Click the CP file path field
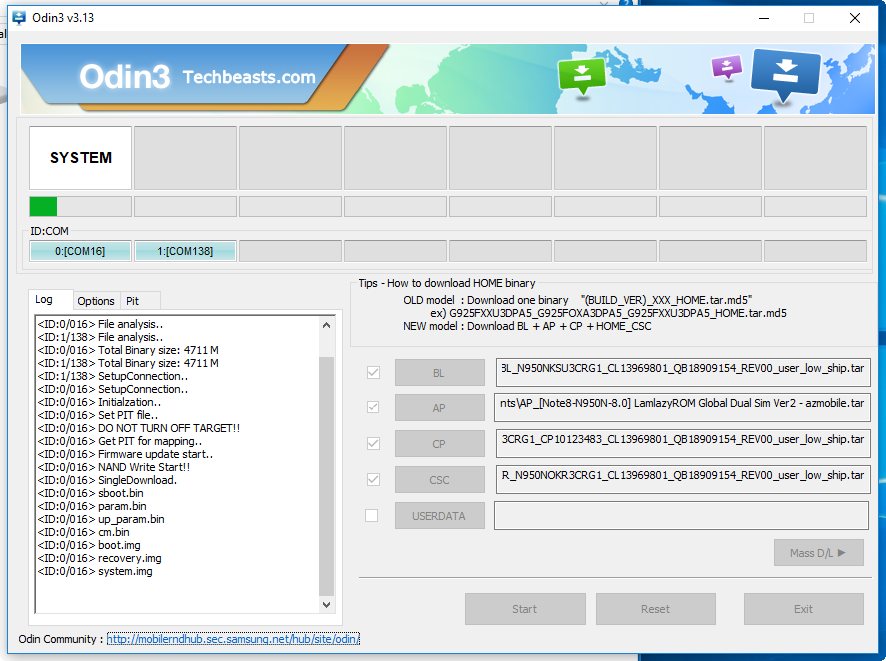 coord(683,443)
